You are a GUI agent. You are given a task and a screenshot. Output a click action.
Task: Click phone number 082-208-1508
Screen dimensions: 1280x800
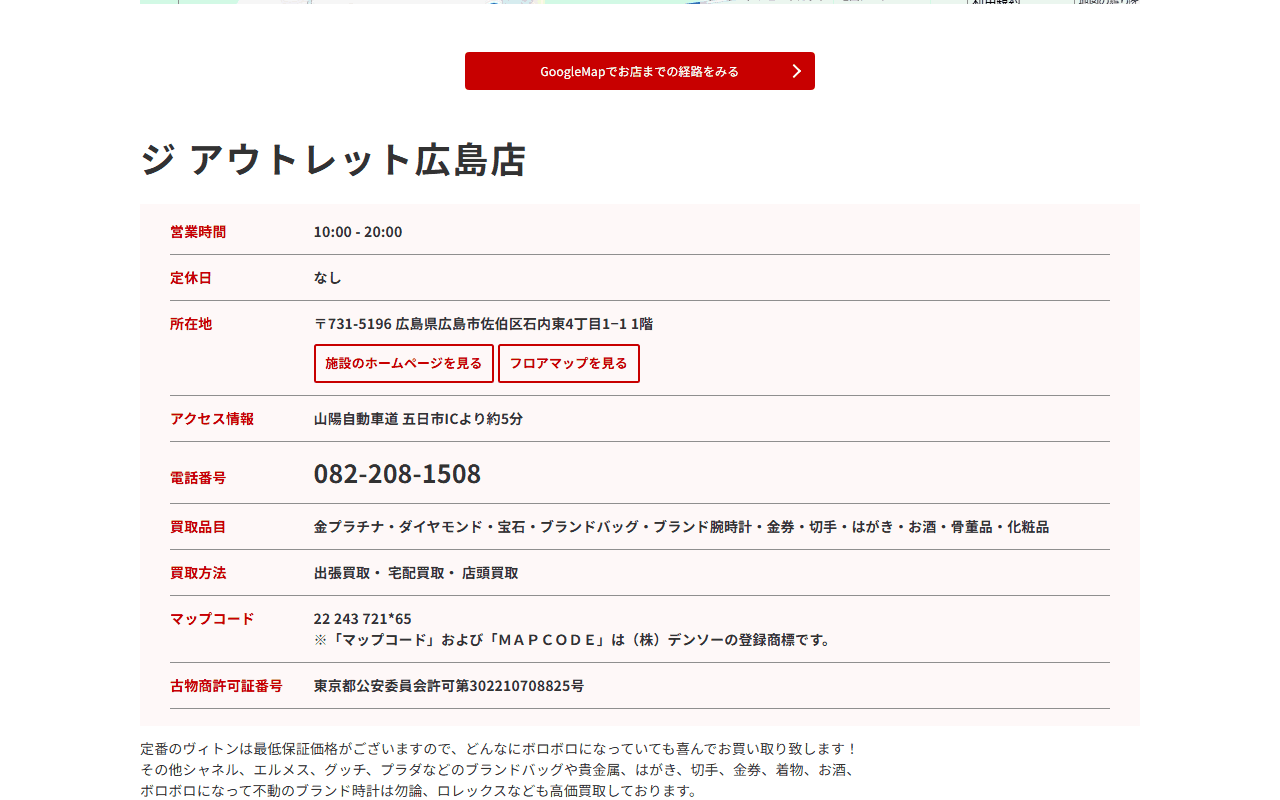tap(397, 474)
